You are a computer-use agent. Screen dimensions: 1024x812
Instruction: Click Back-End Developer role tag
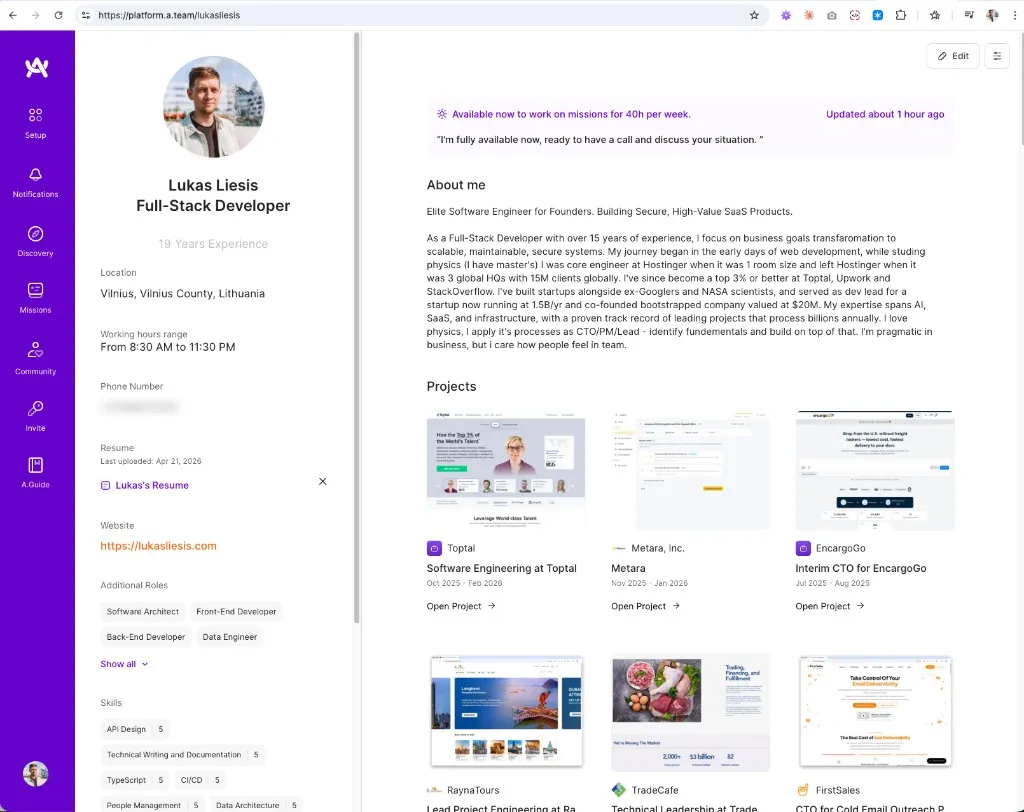point(146,637)
